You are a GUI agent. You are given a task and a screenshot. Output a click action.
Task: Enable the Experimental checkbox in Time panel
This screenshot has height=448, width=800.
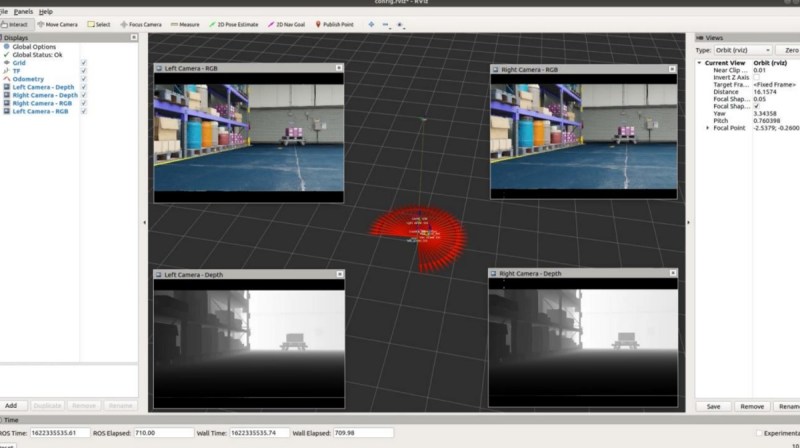759,433
